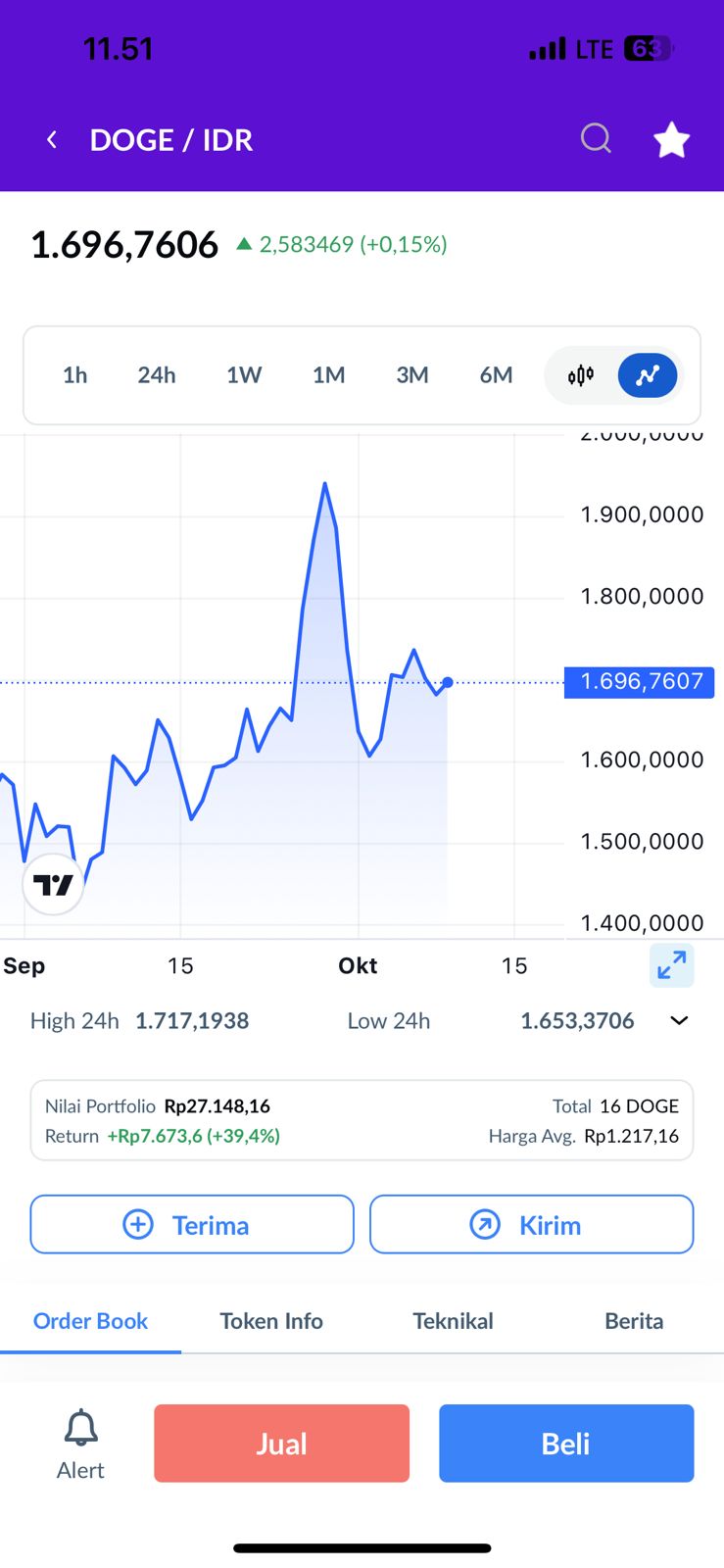This screenshot has width=724, height=1568.
Task: Click the Return +Rp7.673,6 (+39,4%) value
Action: coord(194,1136)
